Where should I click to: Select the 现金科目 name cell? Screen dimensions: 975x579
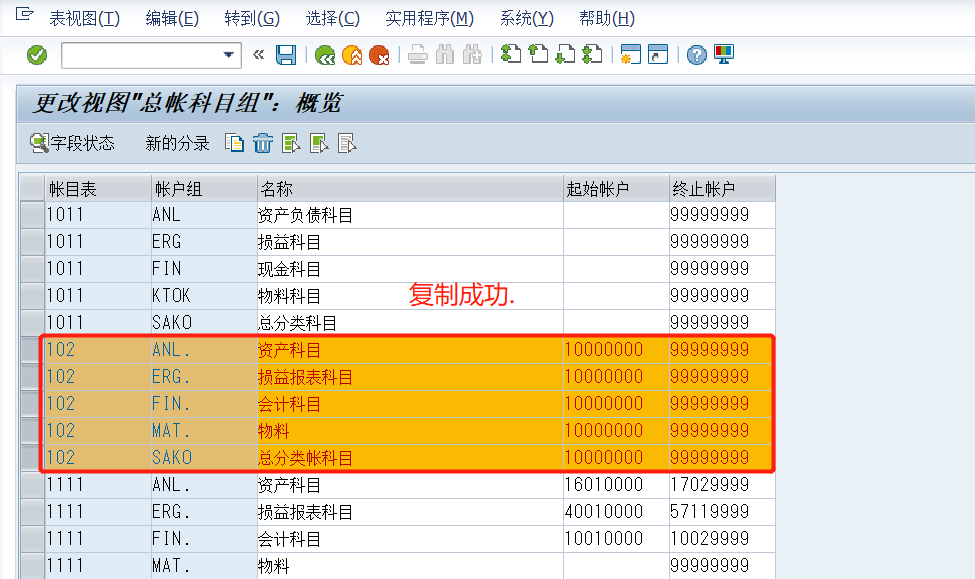[410, 269]
